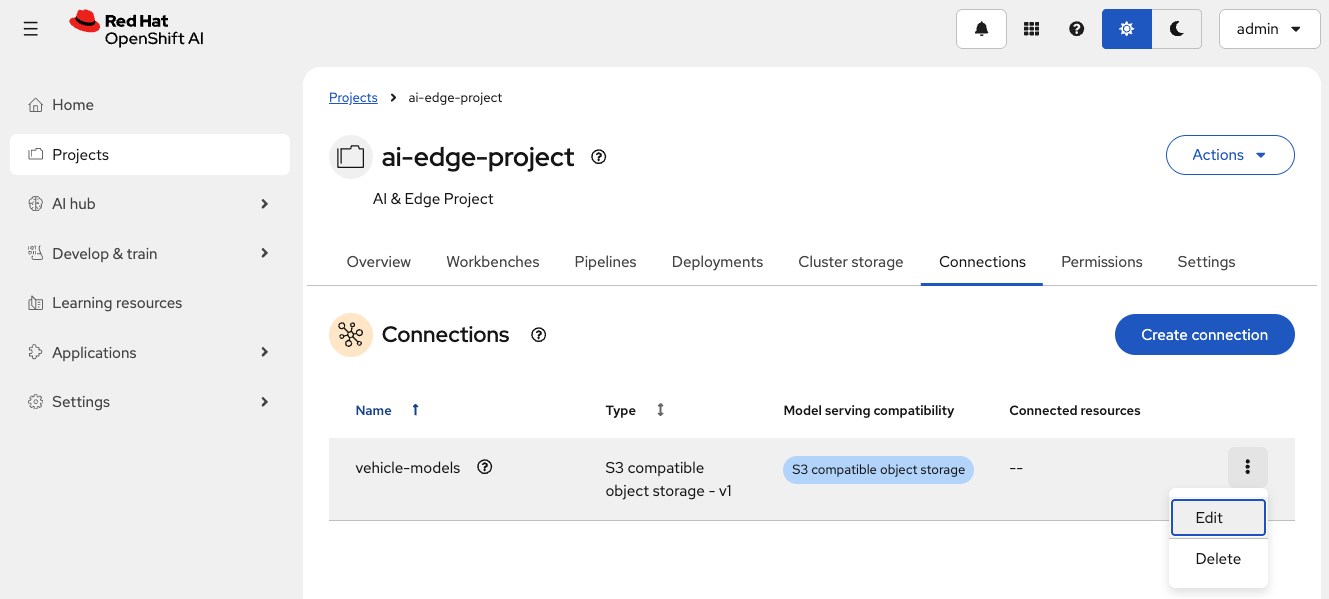Click the help question mark in header
Image resolution: width=1329 pixels, height=599 pixels.
[x=1076, y=29]
